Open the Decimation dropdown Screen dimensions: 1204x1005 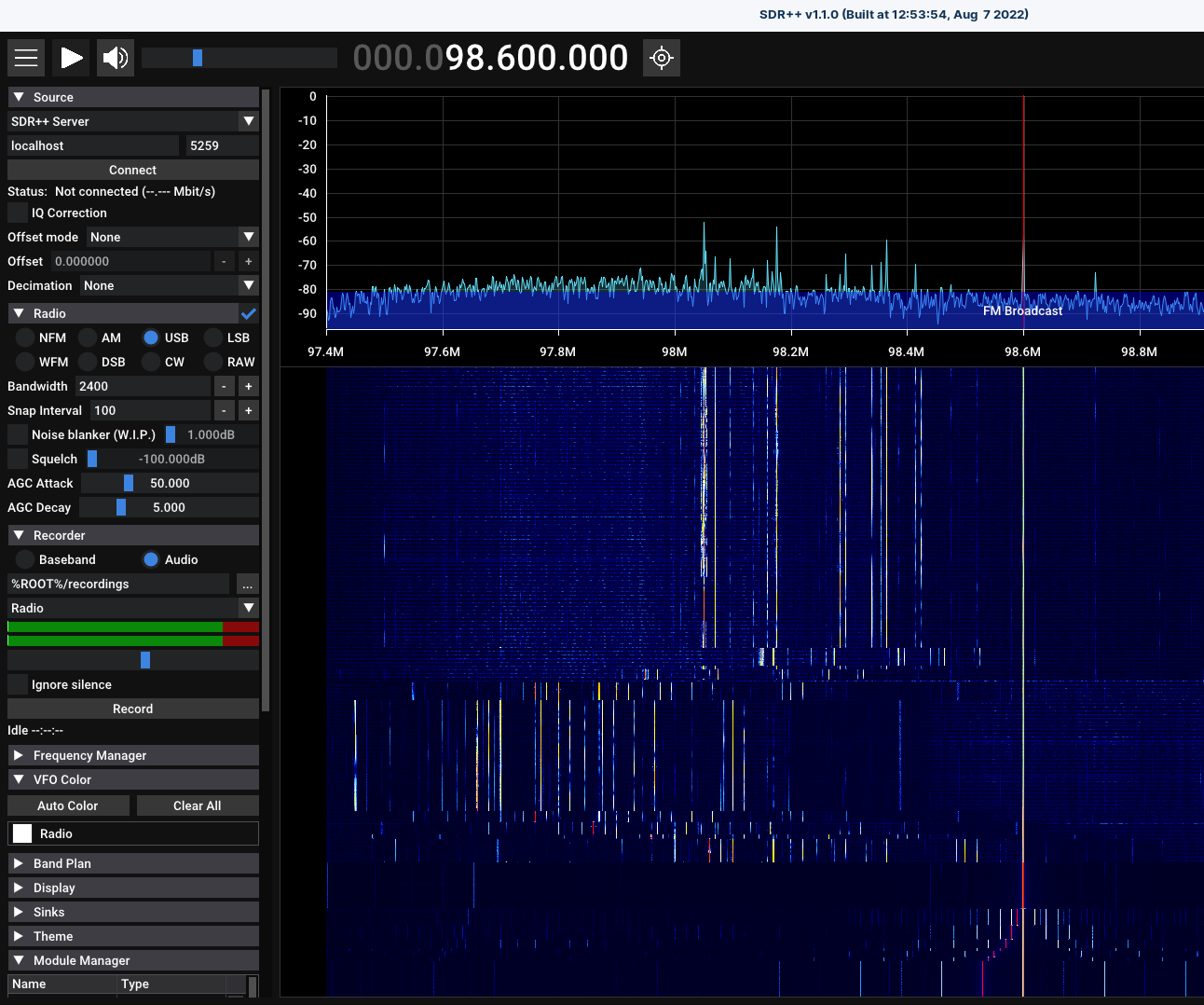tap(170, 285)
